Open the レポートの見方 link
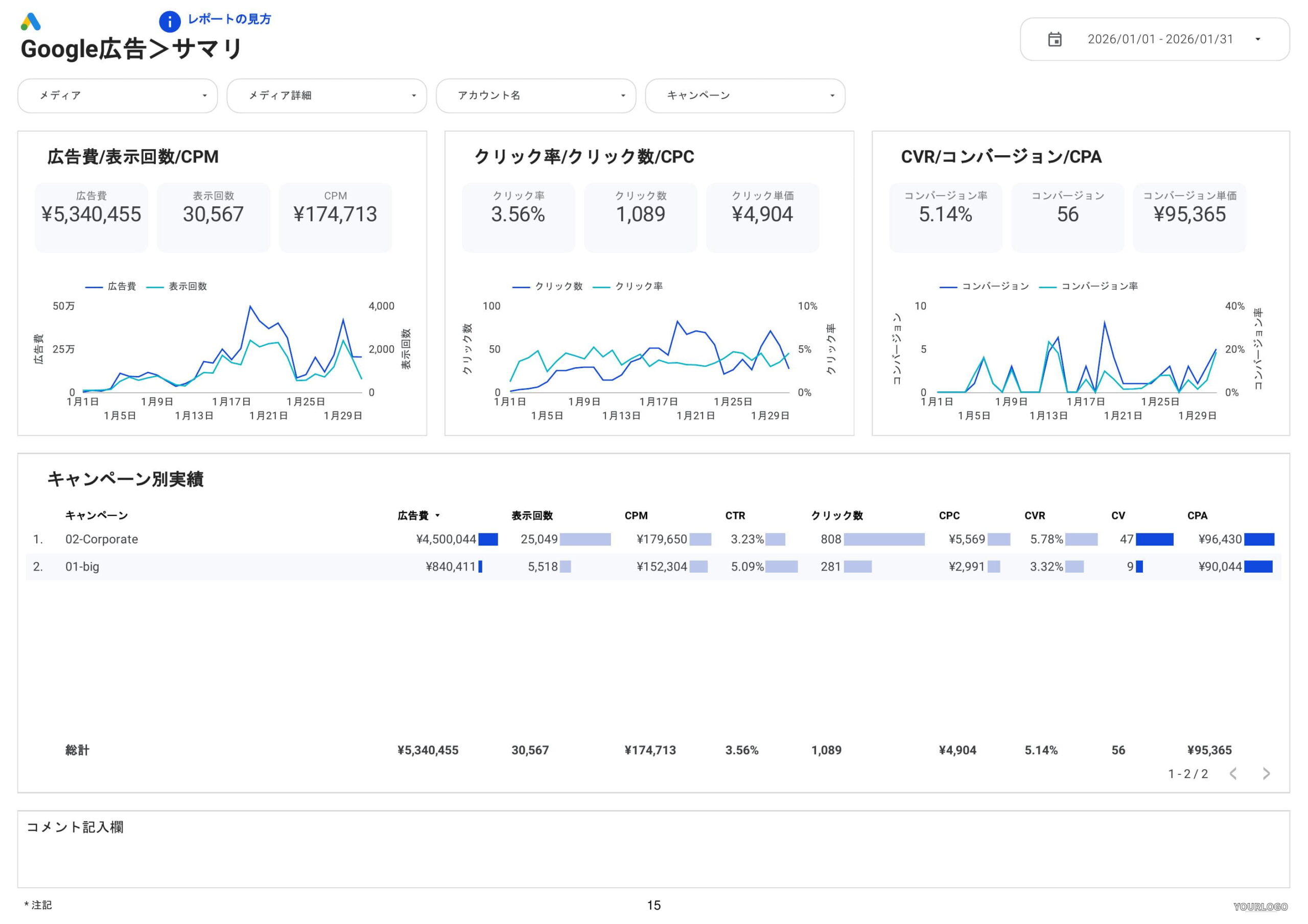This screenshot has width=1308, height=924. coord(229,19)
